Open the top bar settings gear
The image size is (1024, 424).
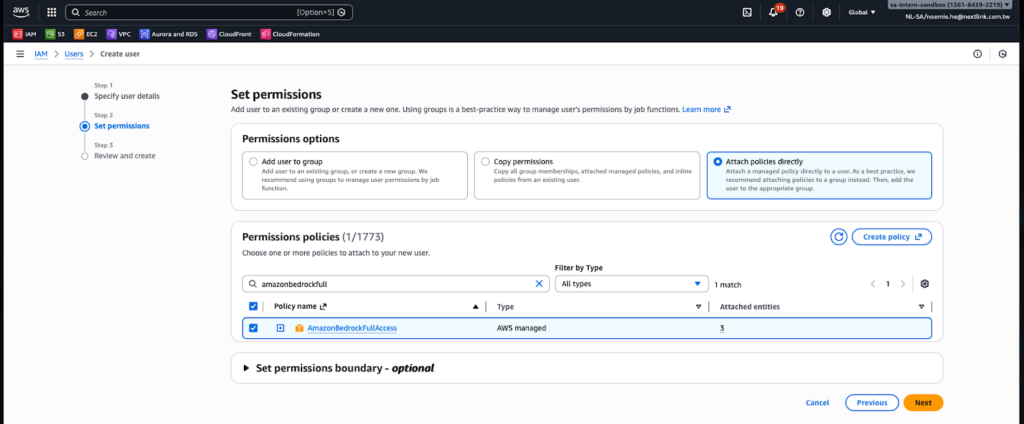826,12
